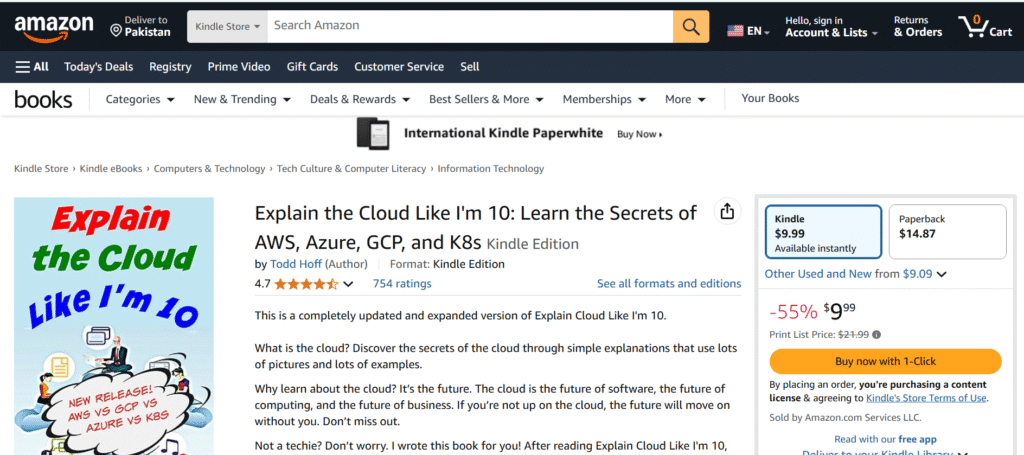Open Returns & Orders

918,27
